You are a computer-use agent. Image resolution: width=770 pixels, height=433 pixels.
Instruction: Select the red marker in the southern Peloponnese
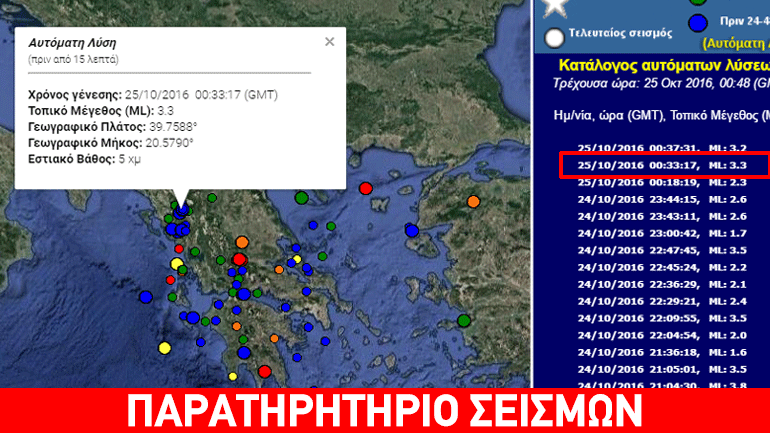(x=265, y=372)
